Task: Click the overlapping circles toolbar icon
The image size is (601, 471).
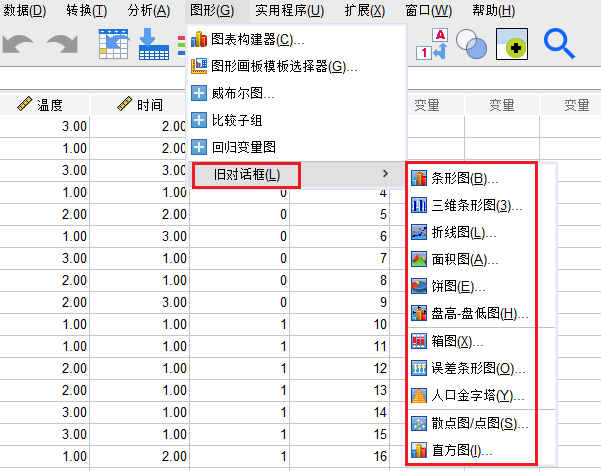Action: [470, 43]
